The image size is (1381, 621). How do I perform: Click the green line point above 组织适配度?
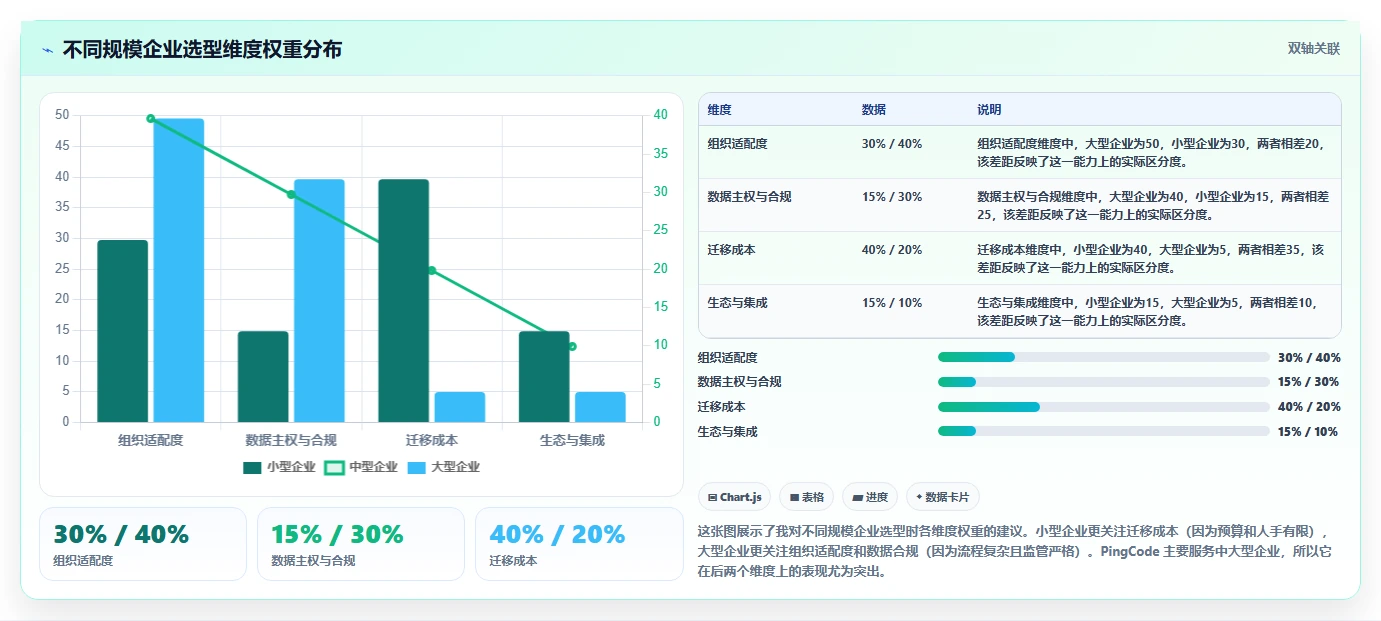[151, 118]
